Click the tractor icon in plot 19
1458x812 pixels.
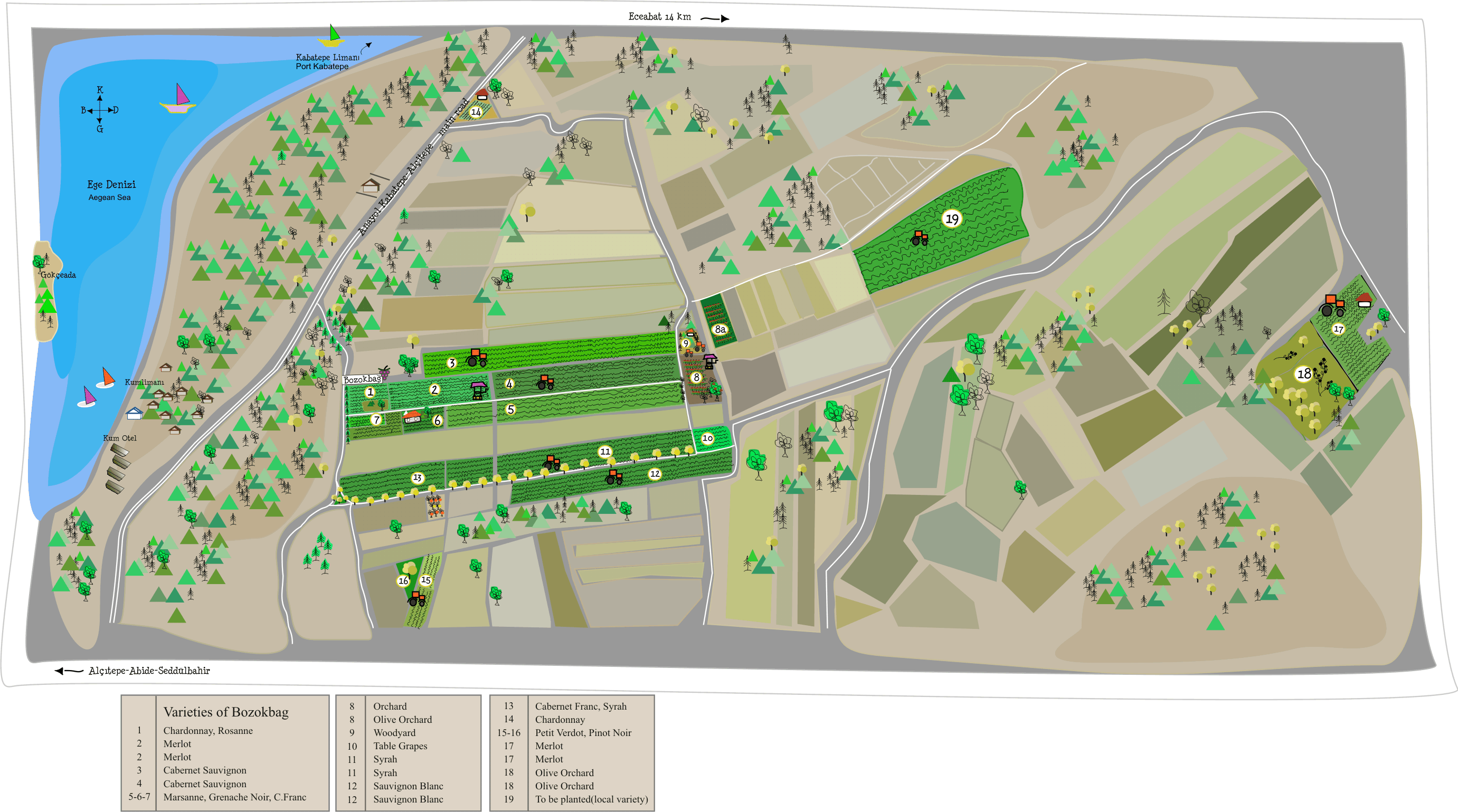coord(920,237)
